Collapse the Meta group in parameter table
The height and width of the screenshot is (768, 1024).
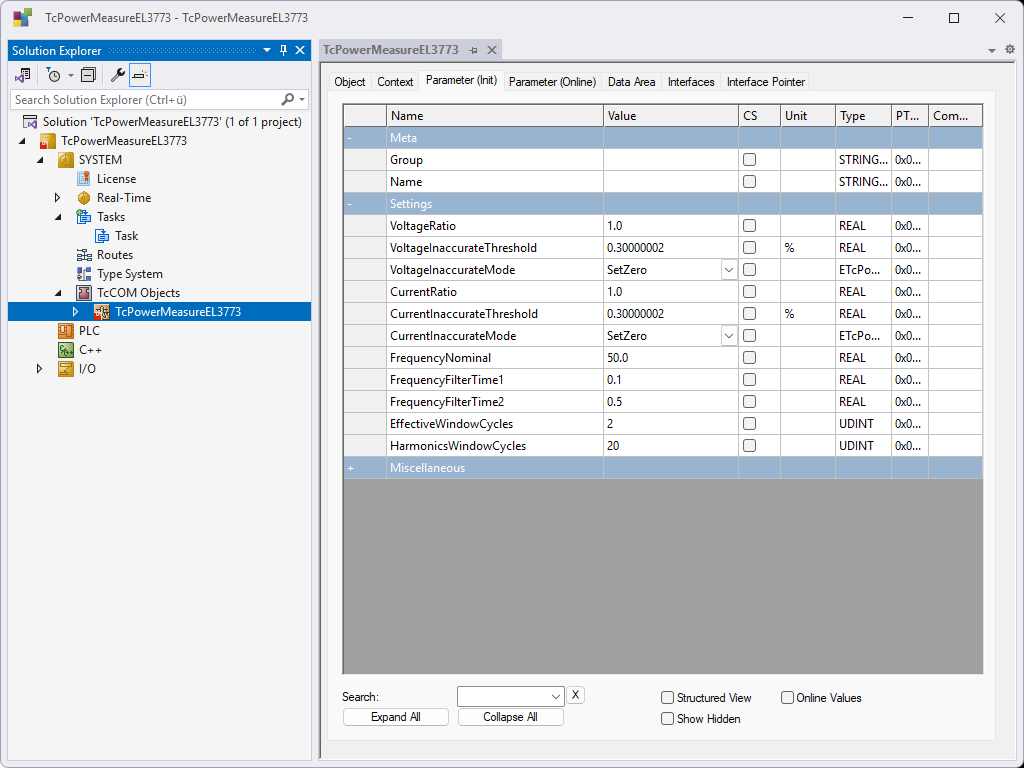[350, 138]
